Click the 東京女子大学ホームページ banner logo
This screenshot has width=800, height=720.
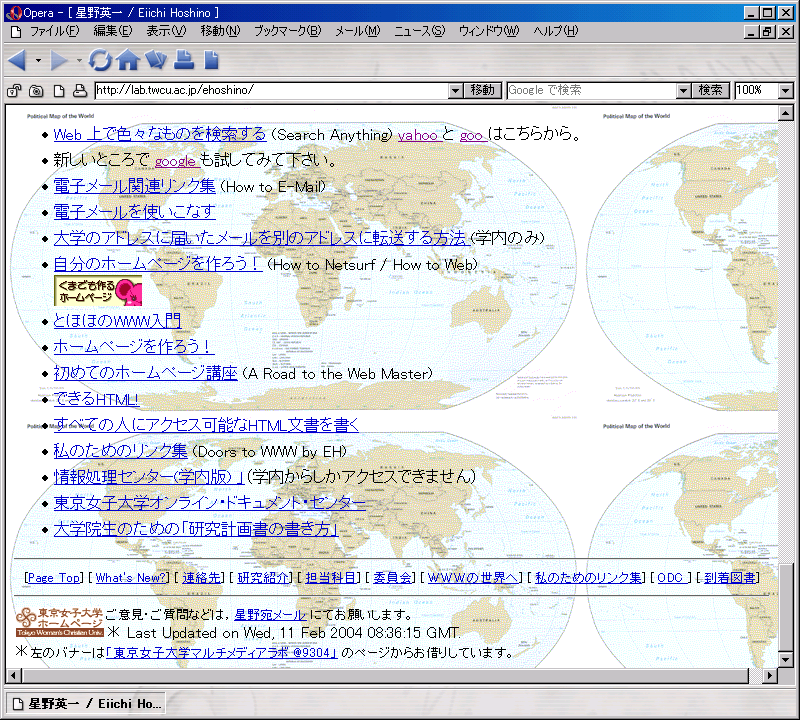click(x=59, y=622)
